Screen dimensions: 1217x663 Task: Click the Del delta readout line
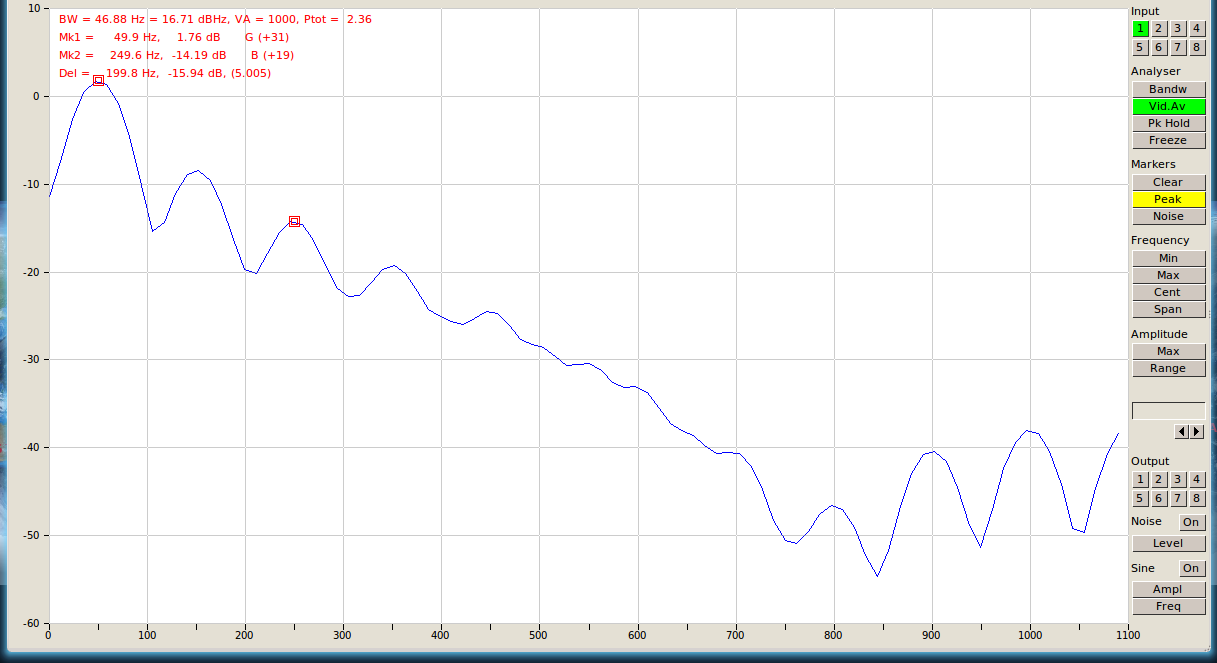165,73
